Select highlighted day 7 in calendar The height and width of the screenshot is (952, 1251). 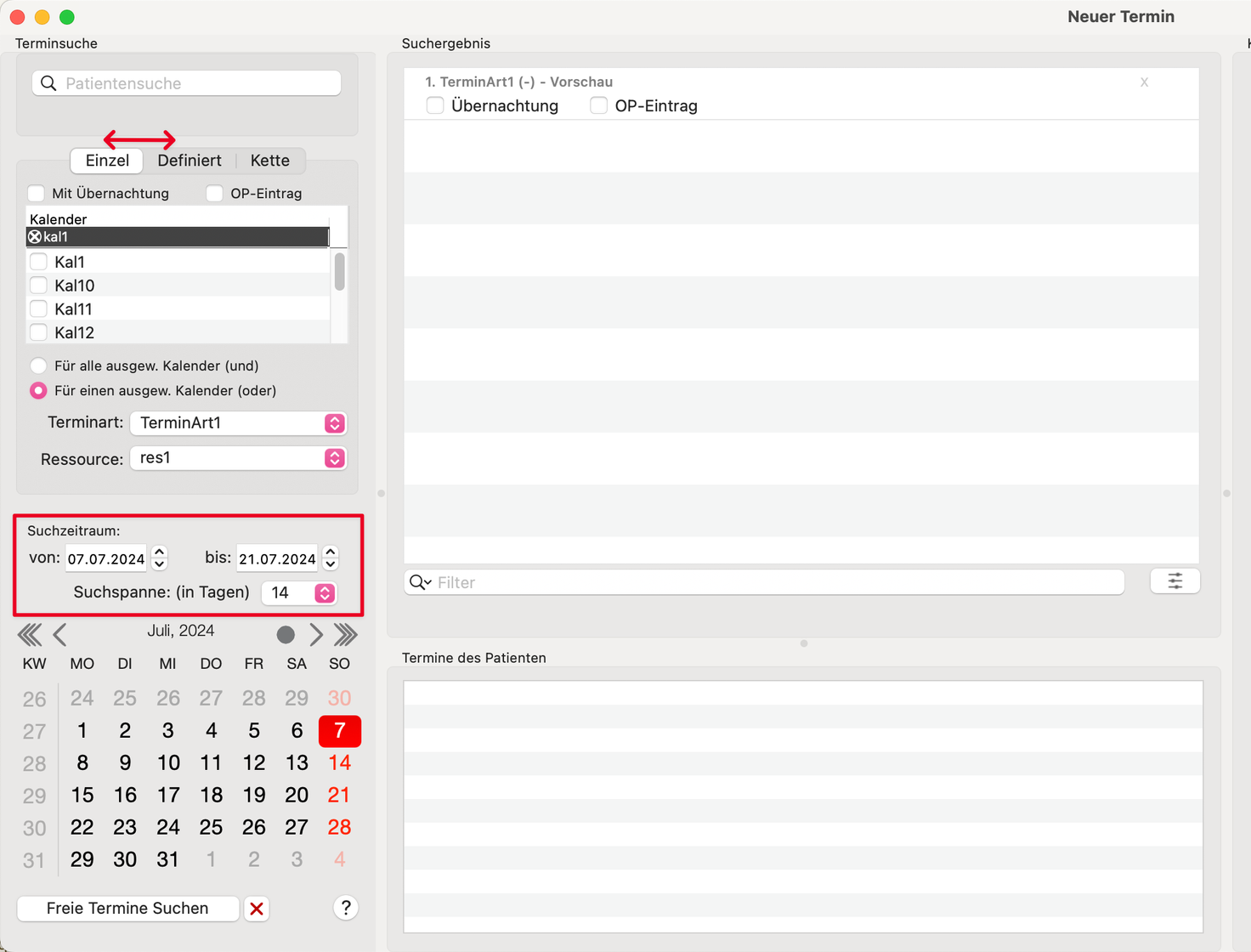(340, 731)
